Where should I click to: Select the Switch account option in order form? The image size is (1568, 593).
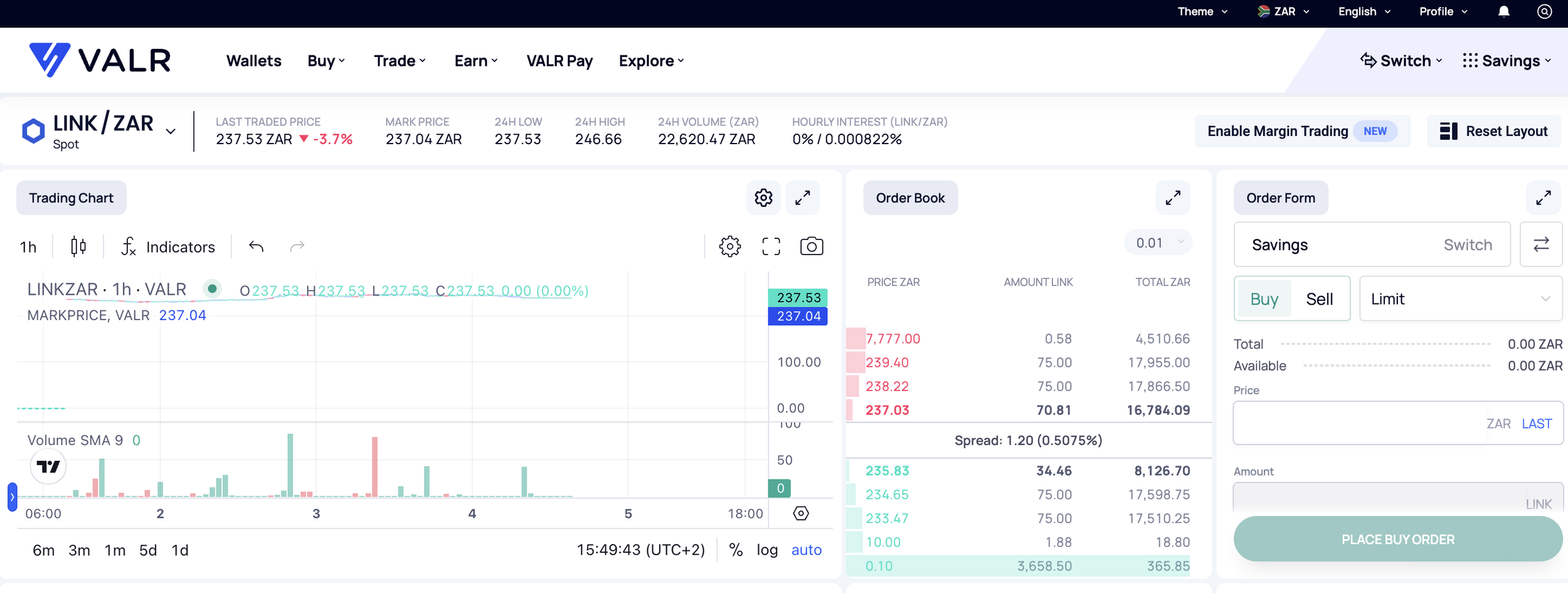1468,244
